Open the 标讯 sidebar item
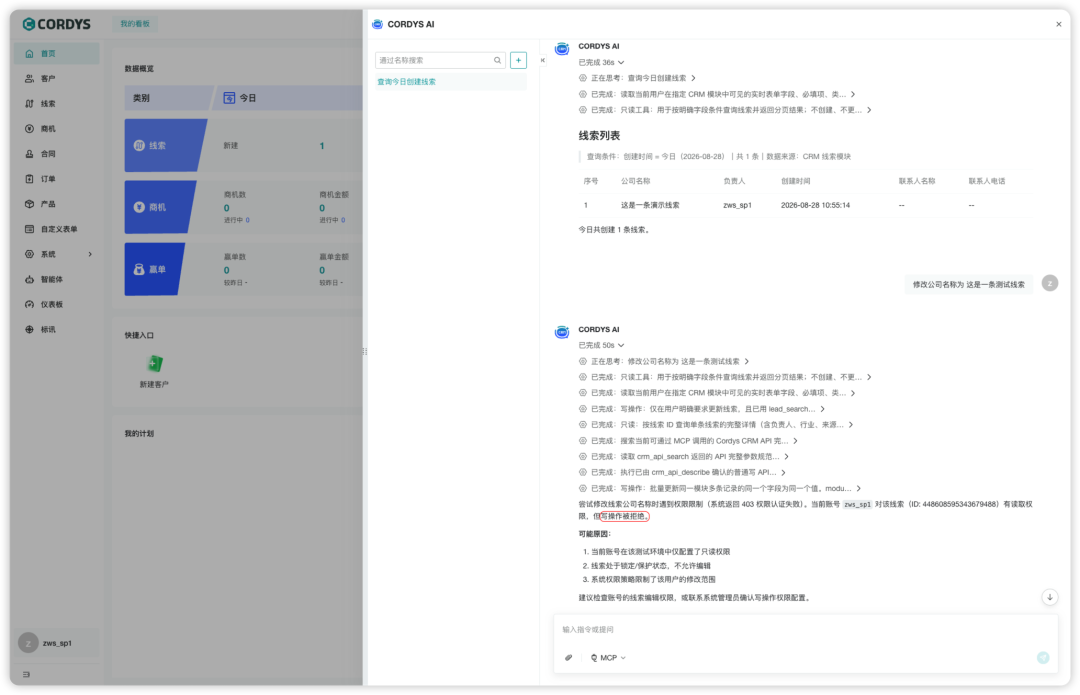1080x695 pixels. pyautogui.click(x=56, y=329)
